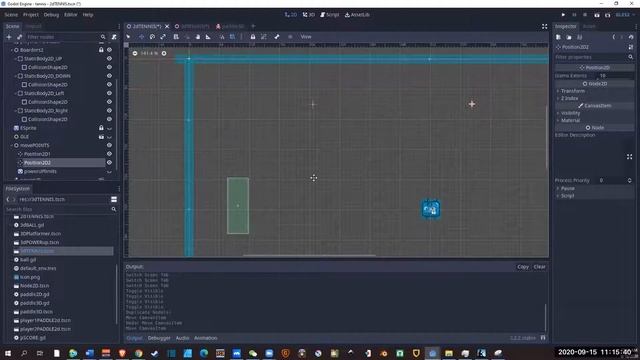The height and width of the screenshot is (360, 640).
Task: Zoom out using the minus icon
Action: 135,53
